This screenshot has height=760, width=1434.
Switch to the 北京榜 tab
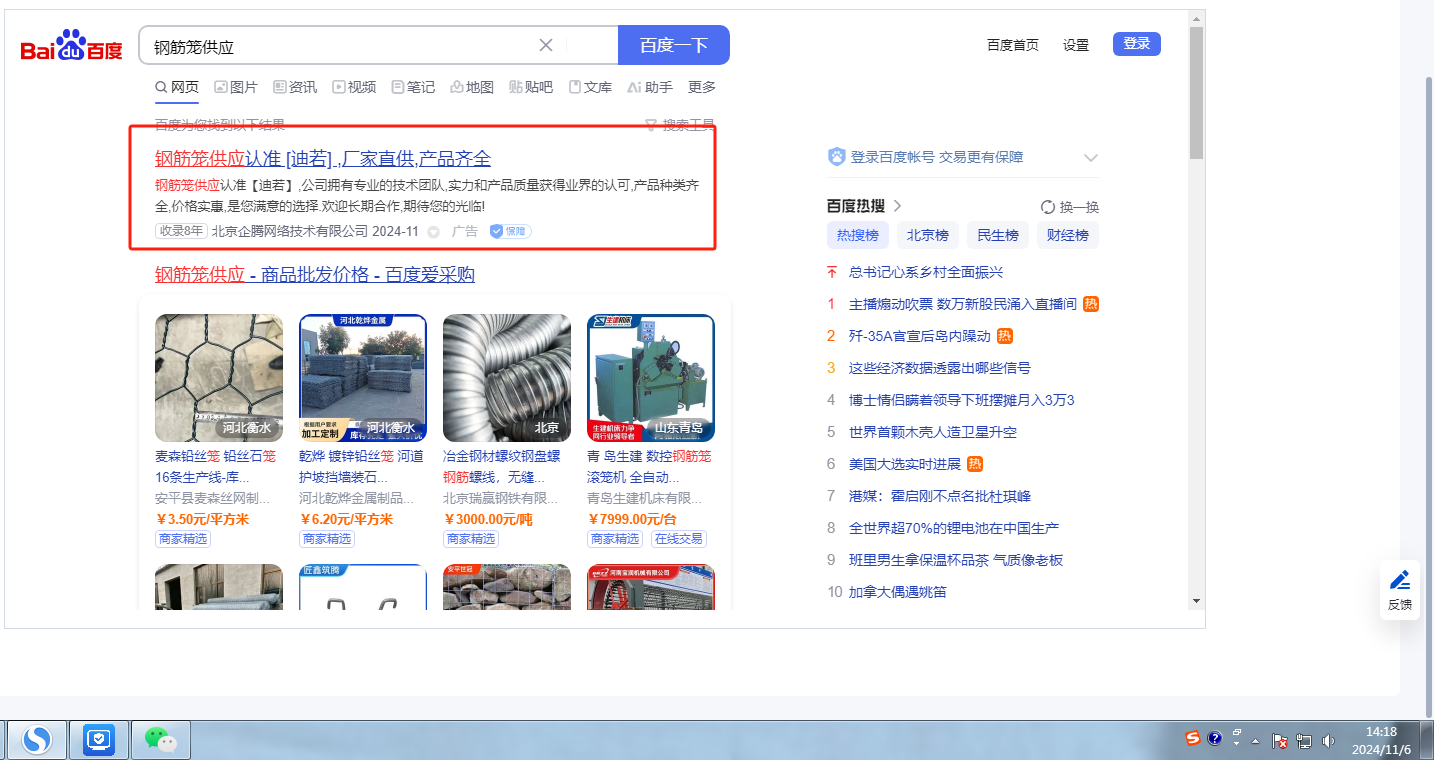(928, 236)
